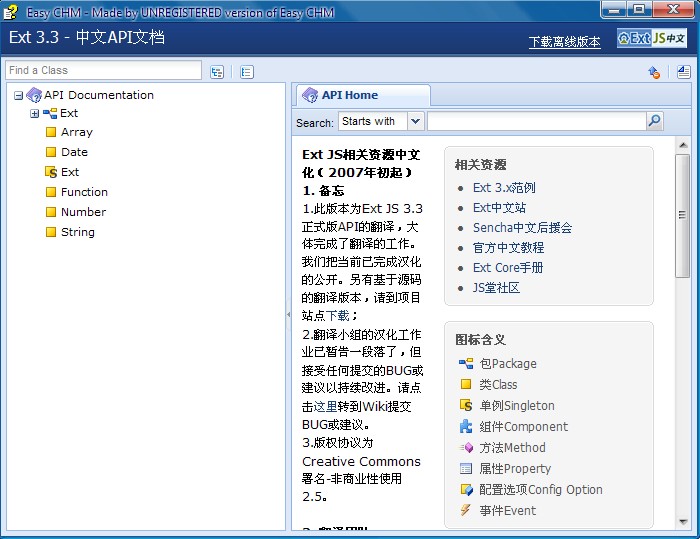Follow the 这里 link to Wiki

point(325,406)
